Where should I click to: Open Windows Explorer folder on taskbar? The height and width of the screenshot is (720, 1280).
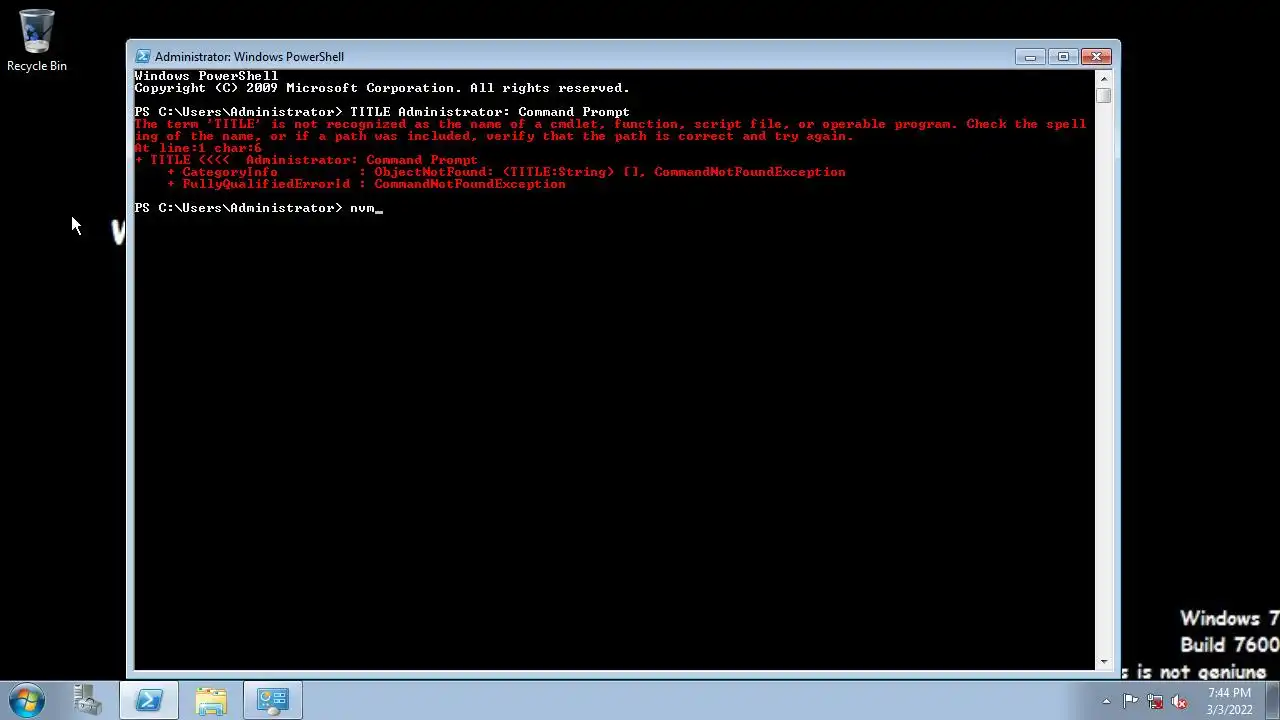tap(211, 700)
